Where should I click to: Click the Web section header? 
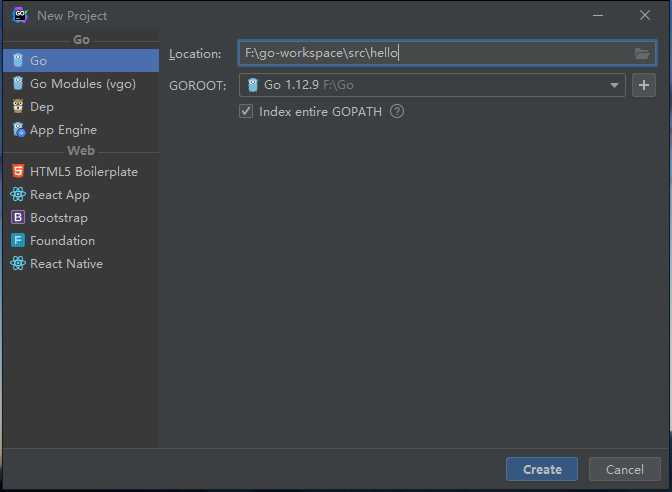81,150
